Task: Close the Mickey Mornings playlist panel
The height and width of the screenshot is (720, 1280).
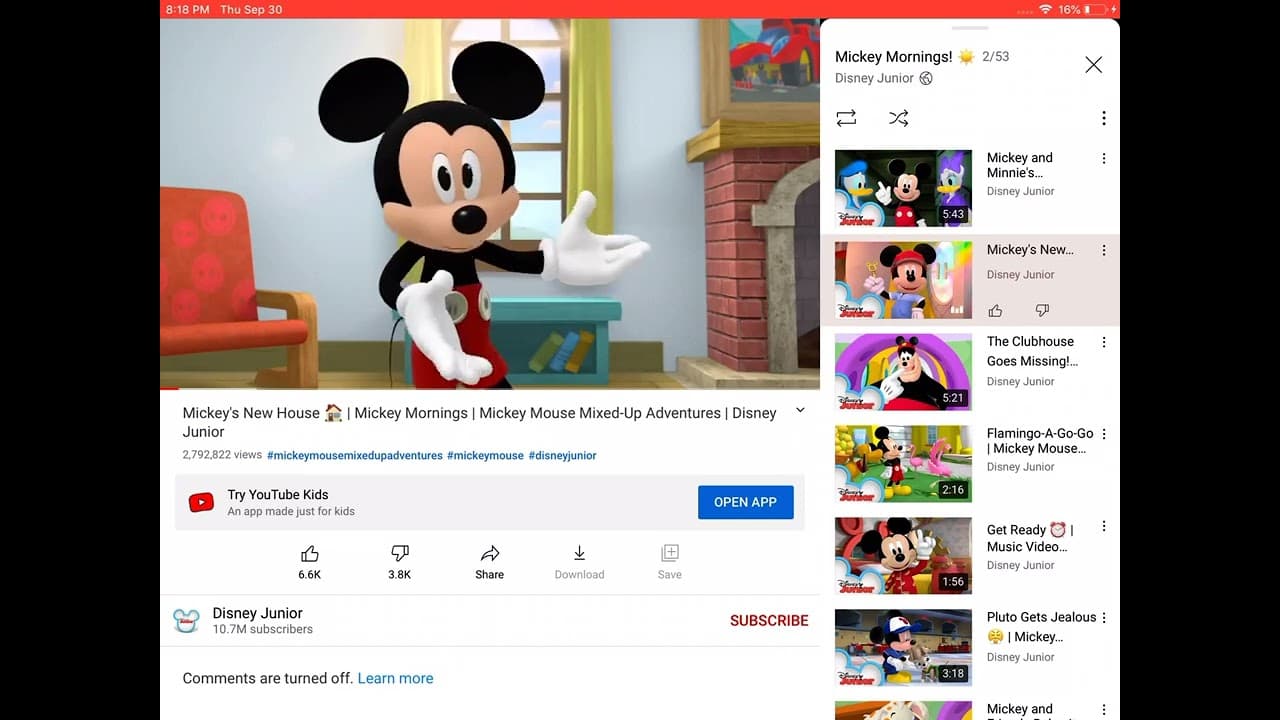Action: 1094,65
